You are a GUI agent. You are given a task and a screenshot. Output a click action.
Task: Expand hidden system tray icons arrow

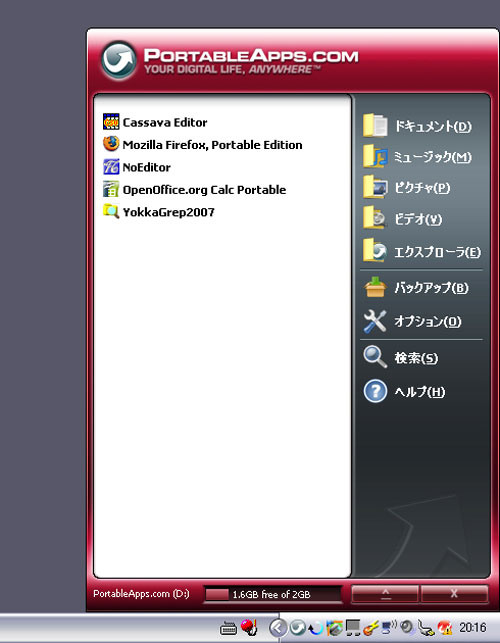tap(278, 627)
